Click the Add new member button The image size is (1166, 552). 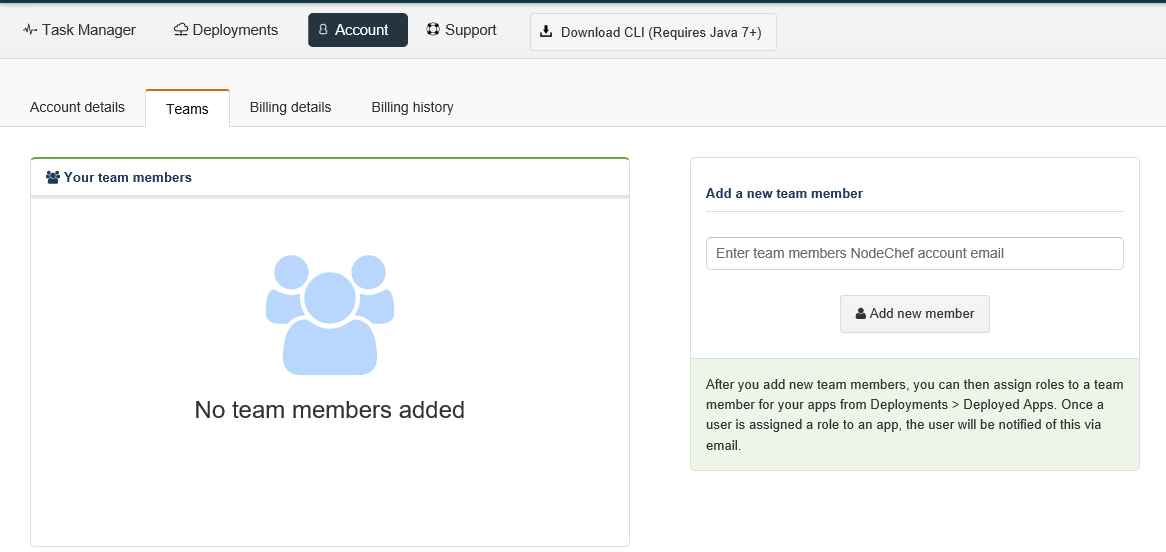click(x=915, y=314)
